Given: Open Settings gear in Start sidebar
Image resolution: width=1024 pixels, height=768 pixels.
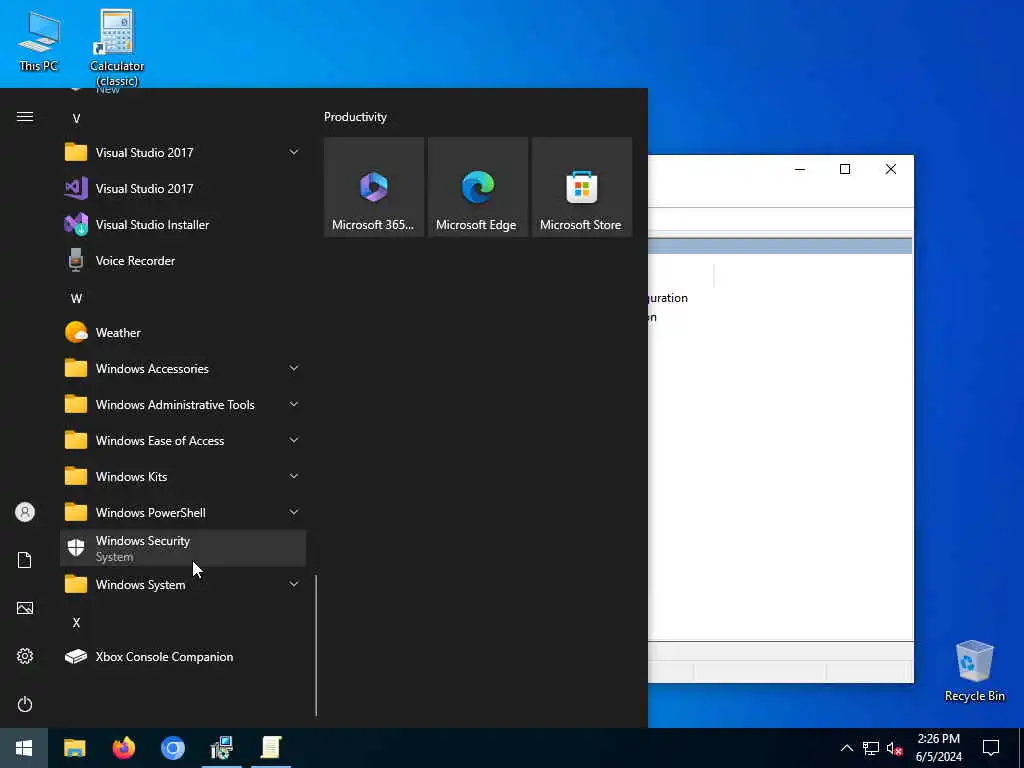Looking at the screenshot, I should coord(25,656).
